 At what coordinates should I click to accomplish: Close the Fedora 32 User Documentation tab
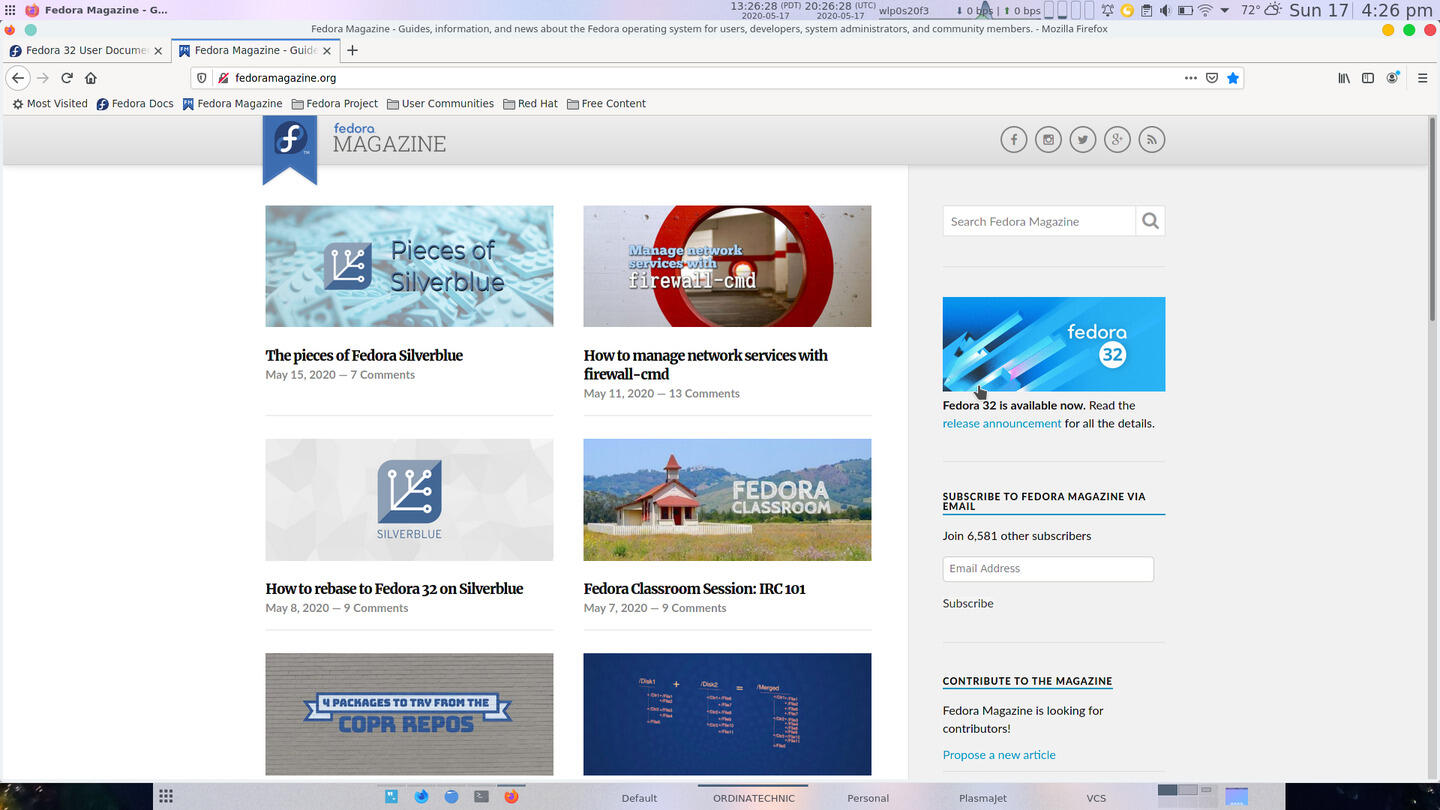[x=158, y=50]
